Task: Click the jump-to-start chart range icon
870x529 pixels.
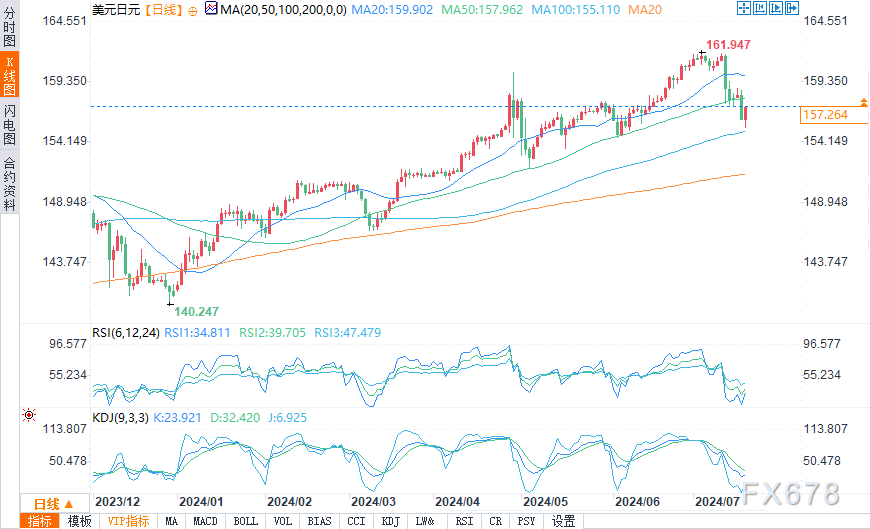Action: click(760, 8)
